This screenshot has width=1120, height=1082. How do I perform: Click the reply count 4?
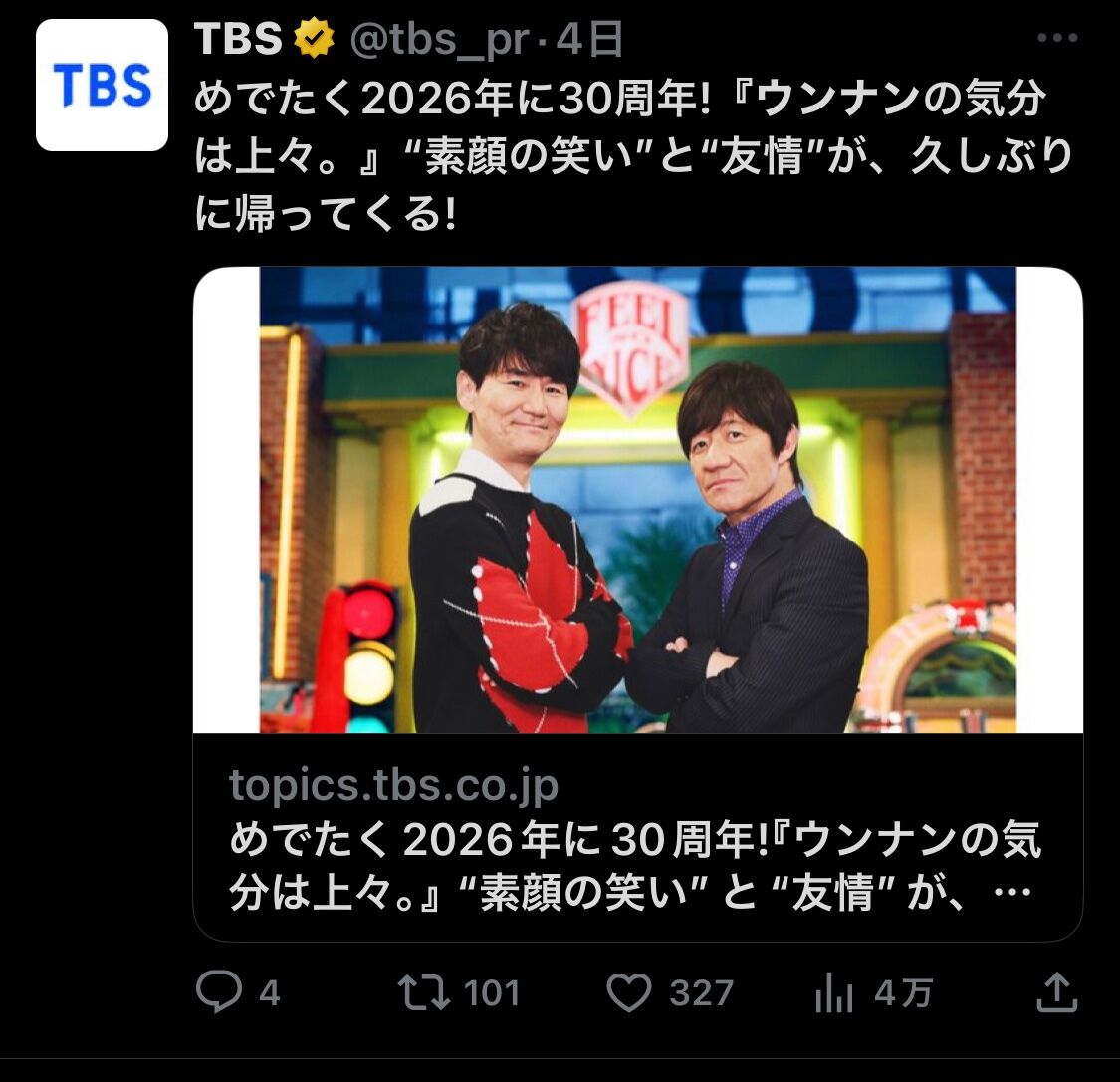pyautogui.click(x=269, y=993)
